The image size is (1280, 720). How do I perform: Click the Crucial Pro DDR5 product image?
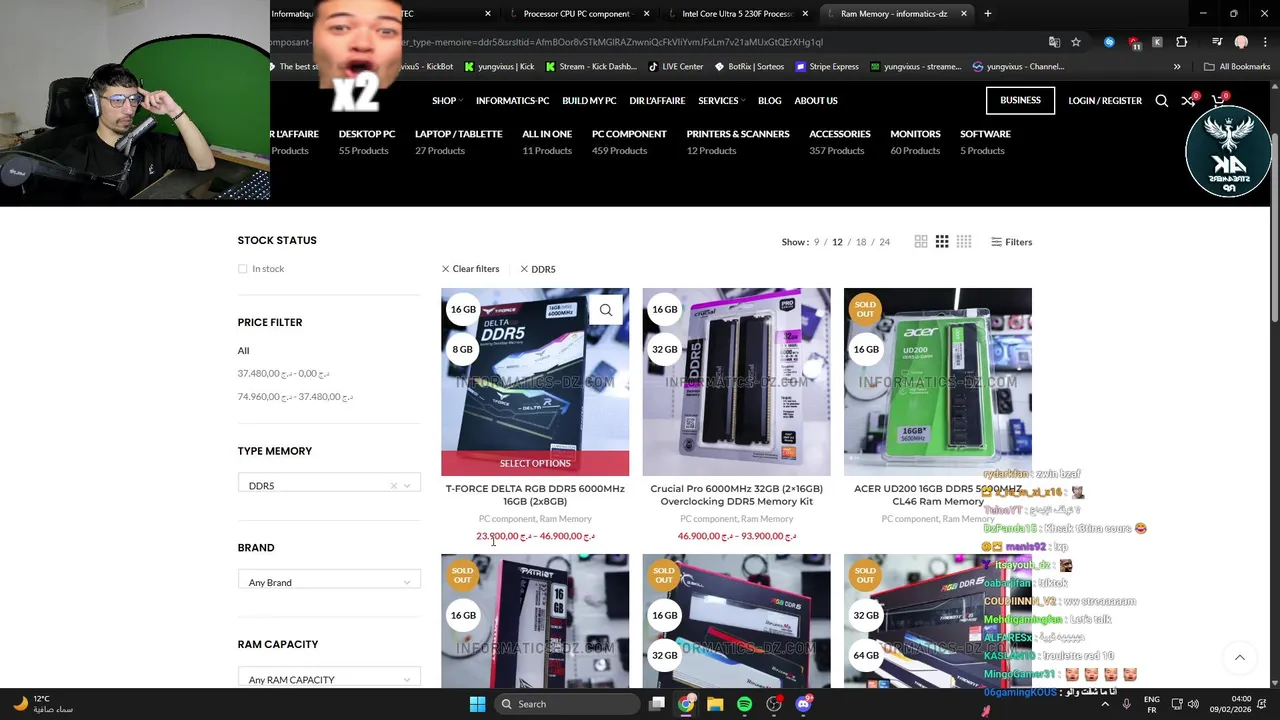pyautogui.click(x=736, y=382)
